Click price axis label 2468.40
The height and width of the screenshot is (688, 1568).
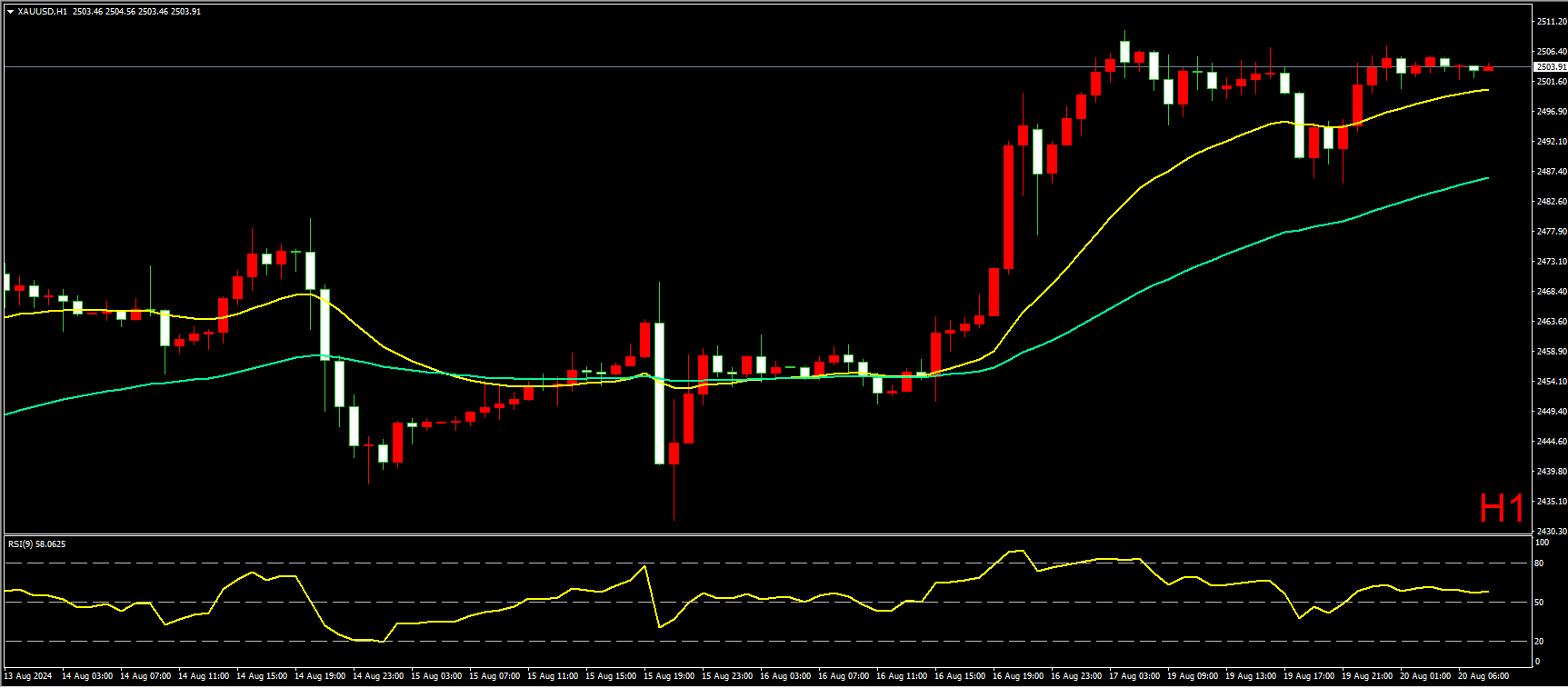pos(1552,292)
